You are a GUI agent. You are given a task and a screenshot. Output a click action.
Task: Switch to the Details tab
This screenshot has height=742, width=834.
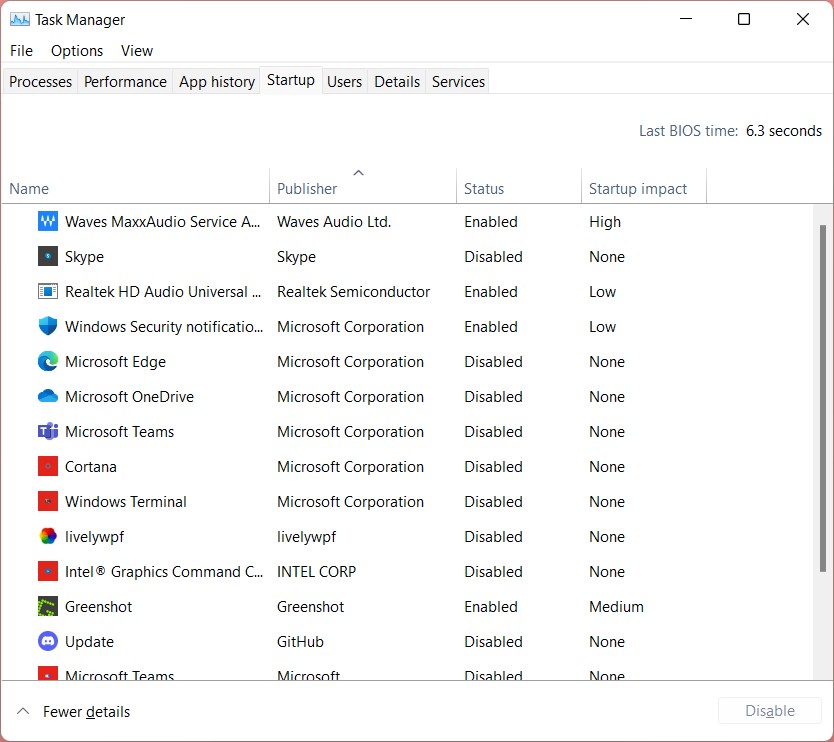tap(397, 82)
